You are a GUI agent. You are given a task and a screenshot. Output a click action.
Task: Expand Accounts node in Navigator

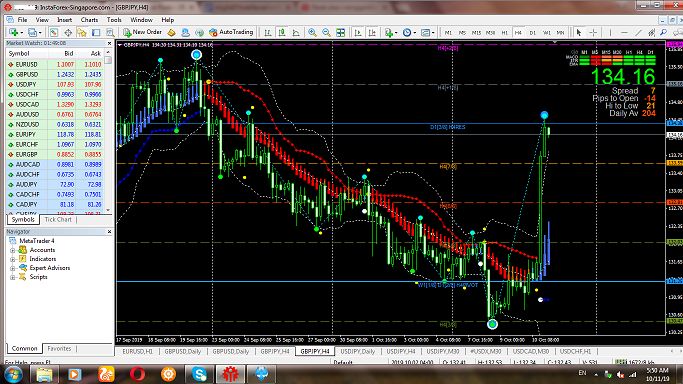pyautogui.click(x=13, y=250)
